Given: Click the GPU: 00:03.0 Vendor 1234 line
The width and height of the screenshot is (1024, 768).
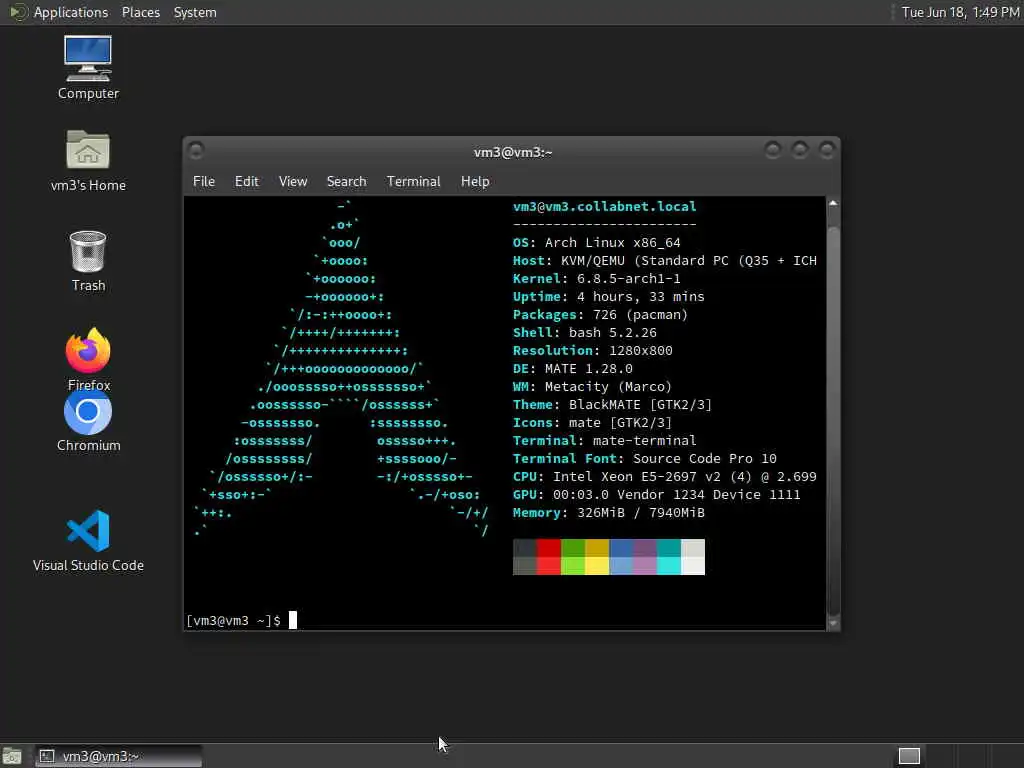Looking at the screenshot, I should click(x=657, y=494).
